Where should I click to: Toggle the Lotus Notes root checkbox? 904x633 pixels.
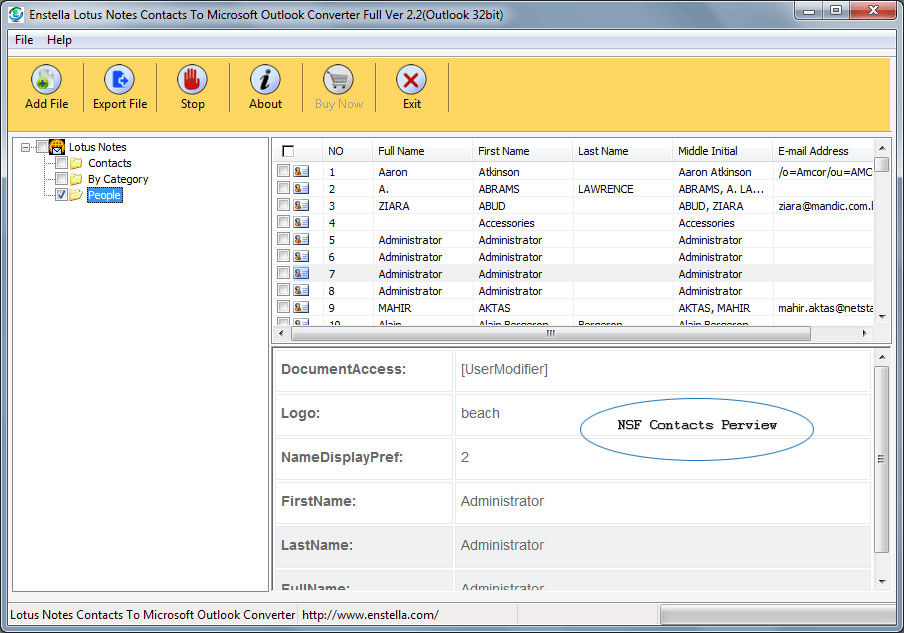click(x=42, y=146)
